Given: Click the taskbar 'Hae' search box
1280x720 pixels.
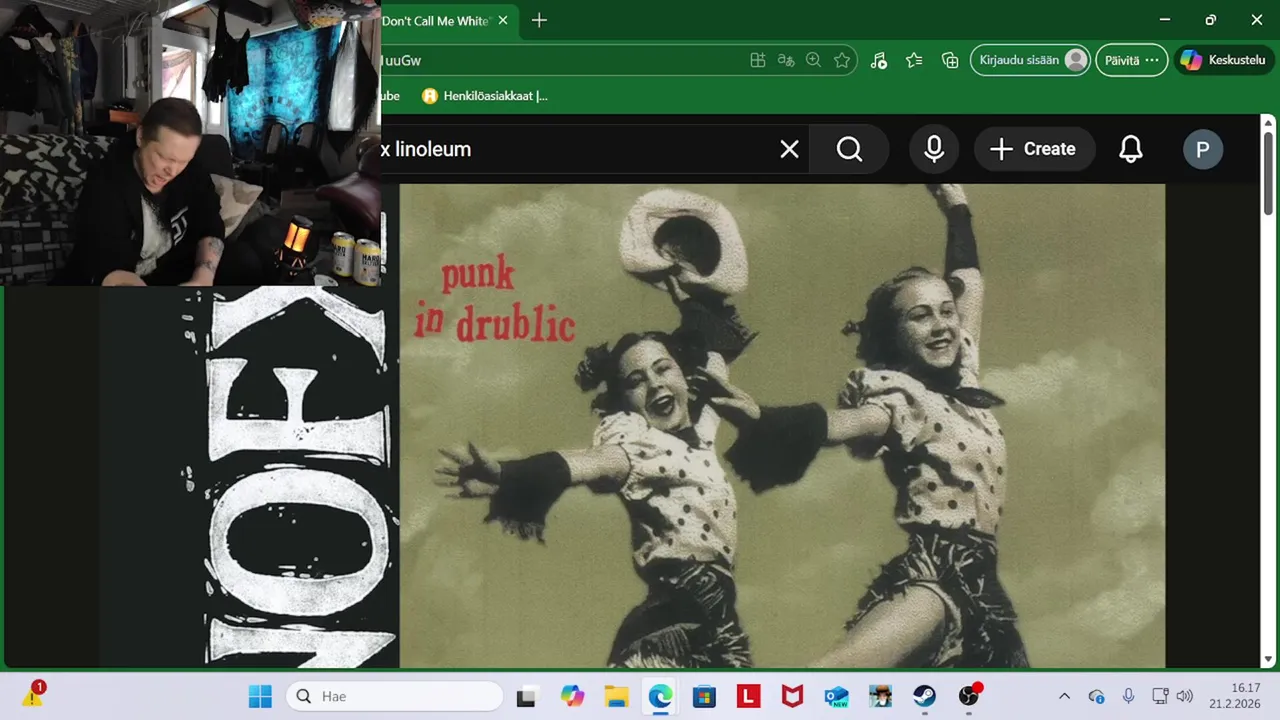Looking at the screenshot, I should pyautogui.click(x=394, y=696).
